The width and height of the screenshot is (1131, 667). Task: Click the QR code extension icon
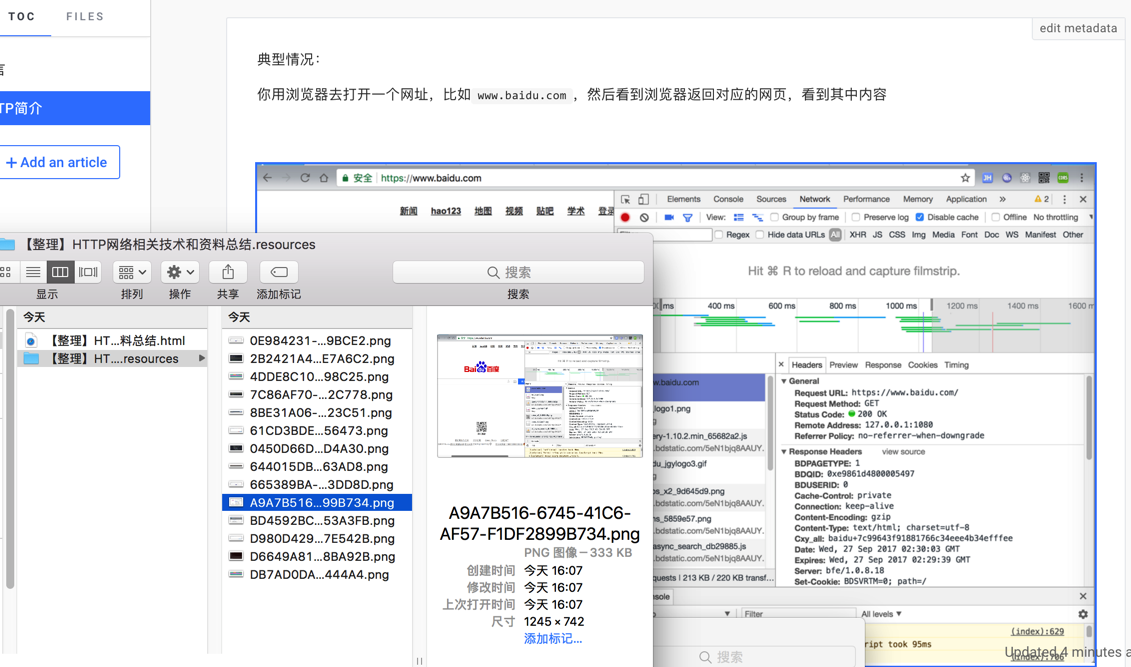[x=1044, y=177]
